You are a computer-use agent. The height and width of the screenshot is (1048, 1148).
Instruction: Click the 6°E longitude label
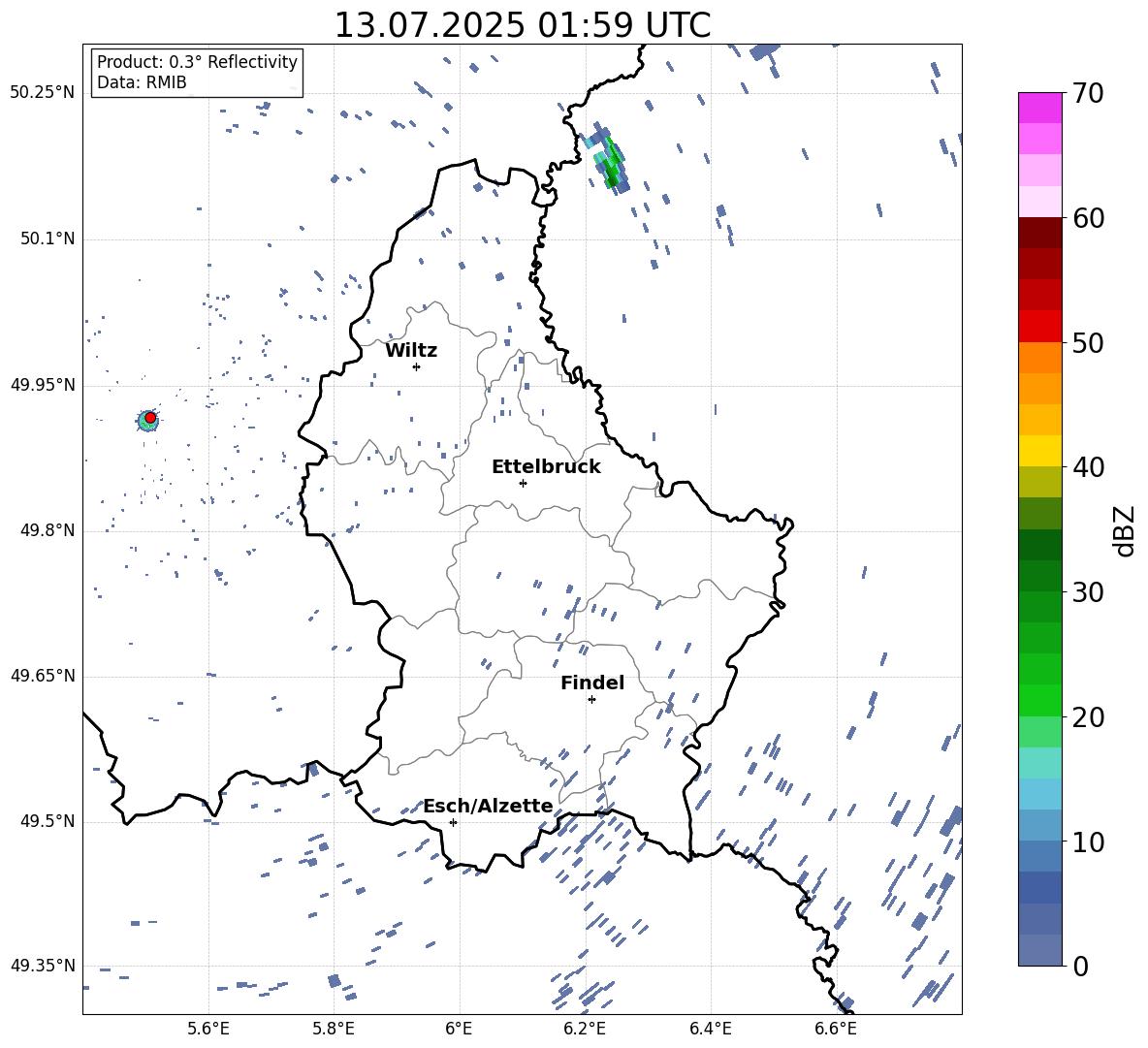[x=459, y=1029]
